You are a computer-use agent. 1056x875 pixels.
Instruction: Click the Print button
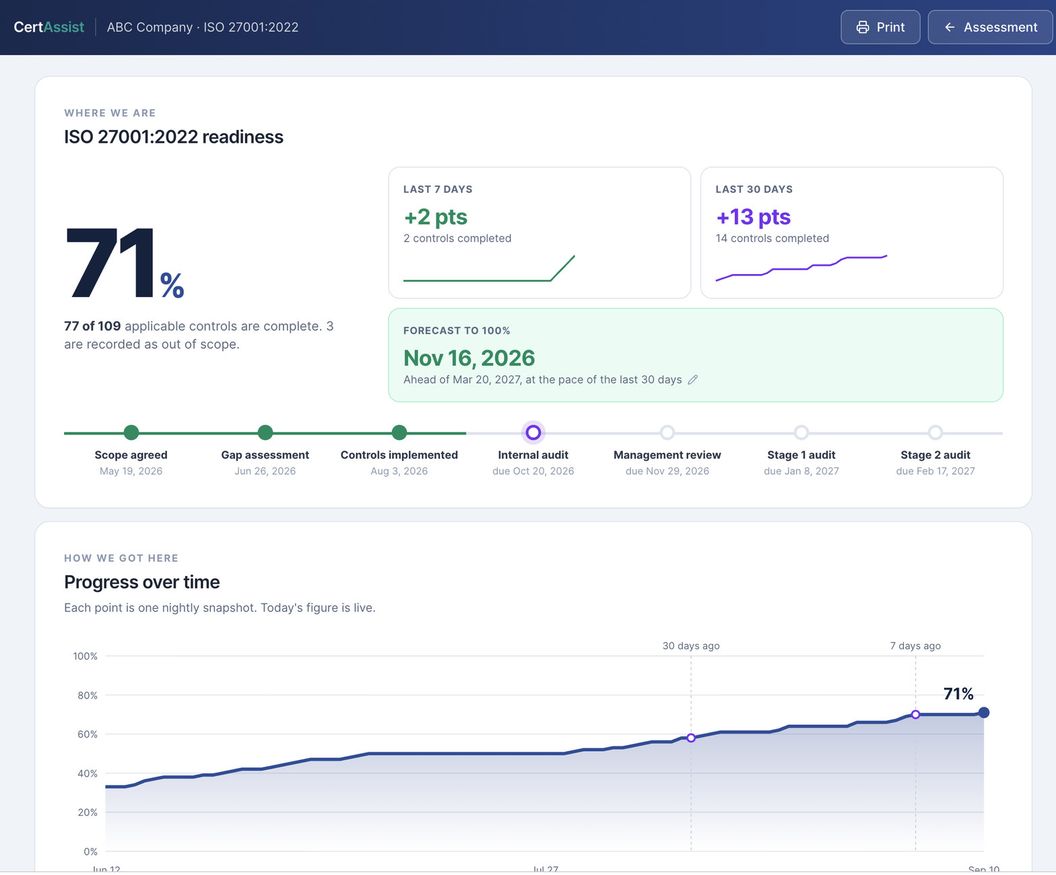[880, 27]
